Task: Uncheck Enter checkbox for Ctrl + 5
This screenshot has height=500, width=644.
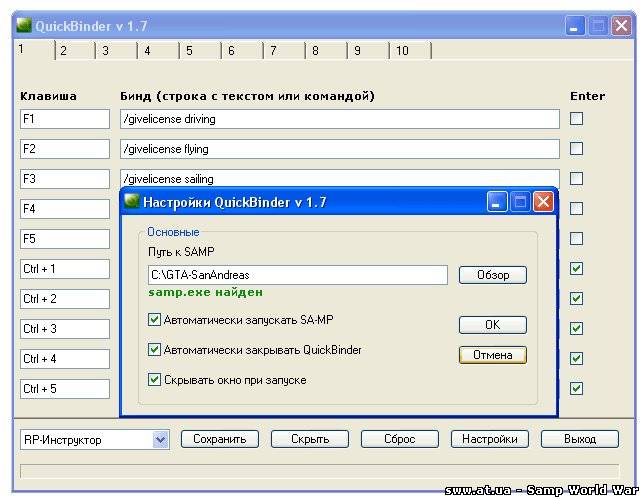Action: pos(576,388)
